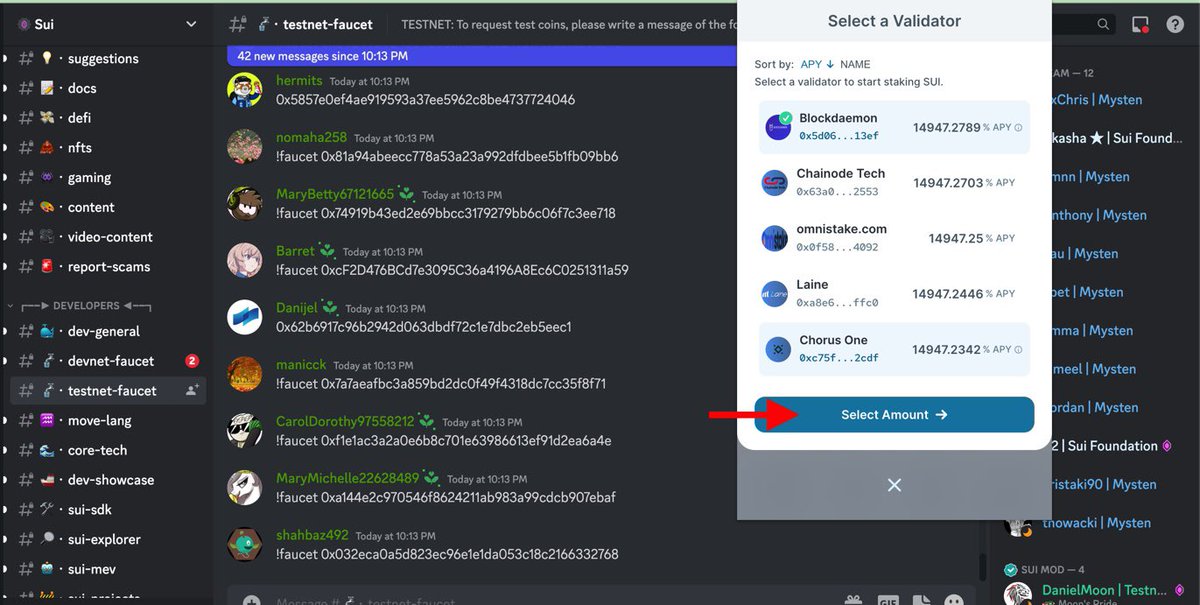The height and width of the screenshot is (605, 1200).
Task: Click the search magnifier icon in top bar
Action: (1103, 24)
